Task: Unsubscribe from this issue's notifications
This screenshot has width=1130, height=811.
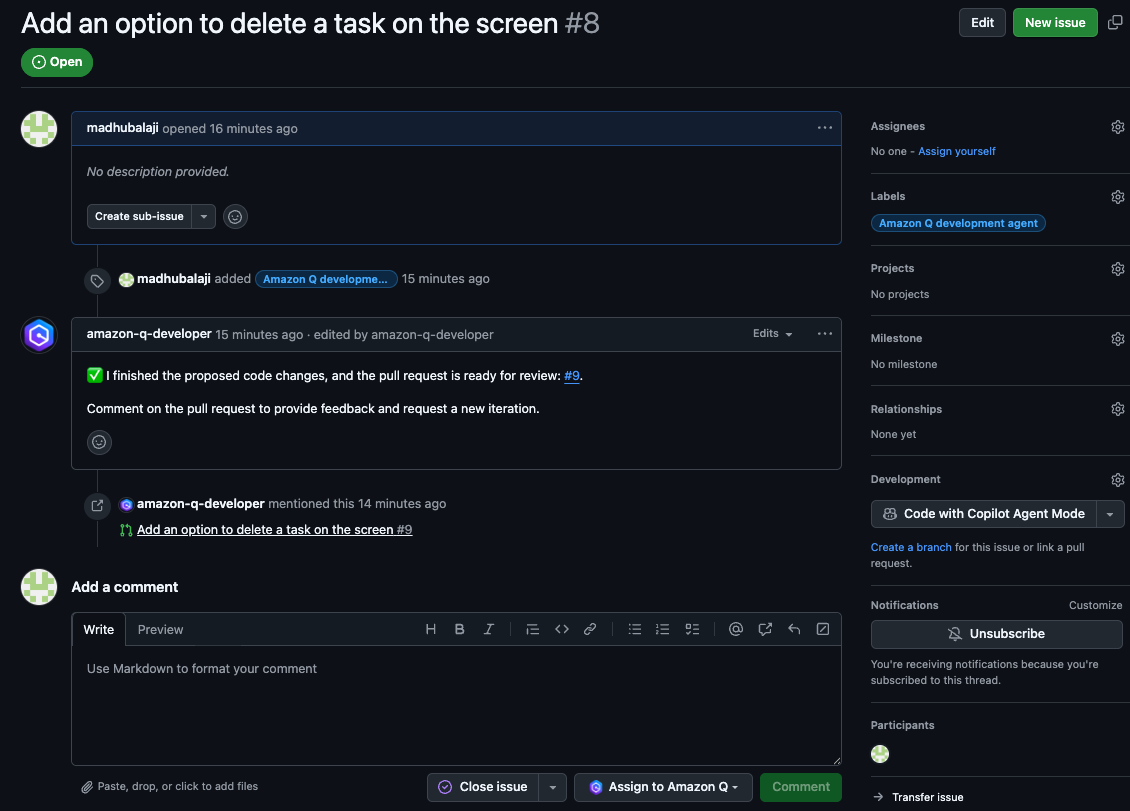Action: 996,634
